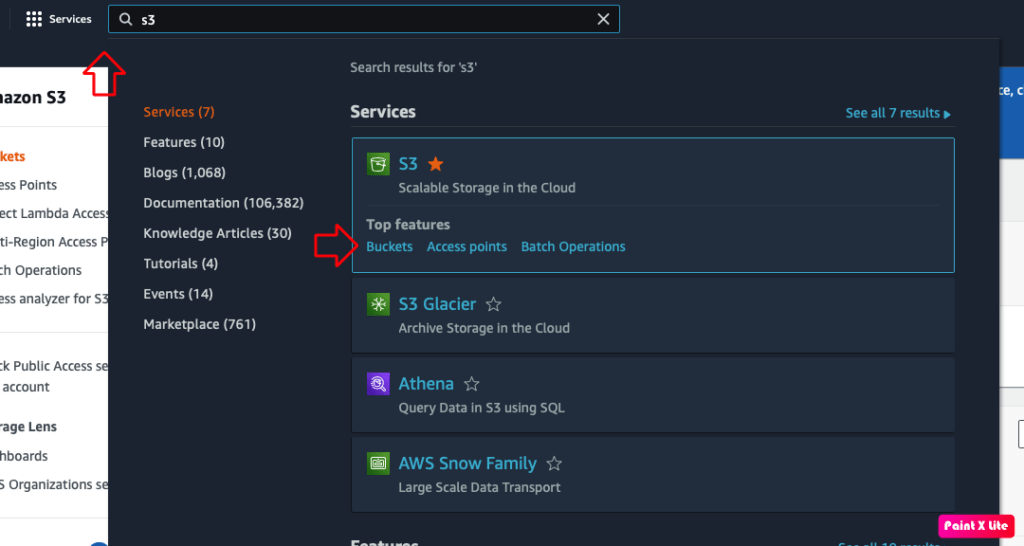1024x546 pixels.
Task: Open the S3 Glacier service link
Action: [438, 304]
